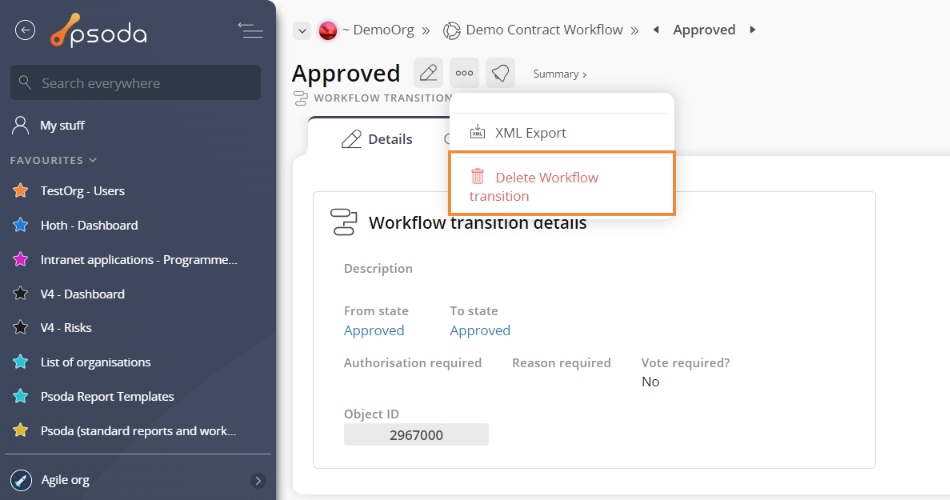Open the From state Approved link
This screenshot has width=950, height=500.
coord(374,330)
